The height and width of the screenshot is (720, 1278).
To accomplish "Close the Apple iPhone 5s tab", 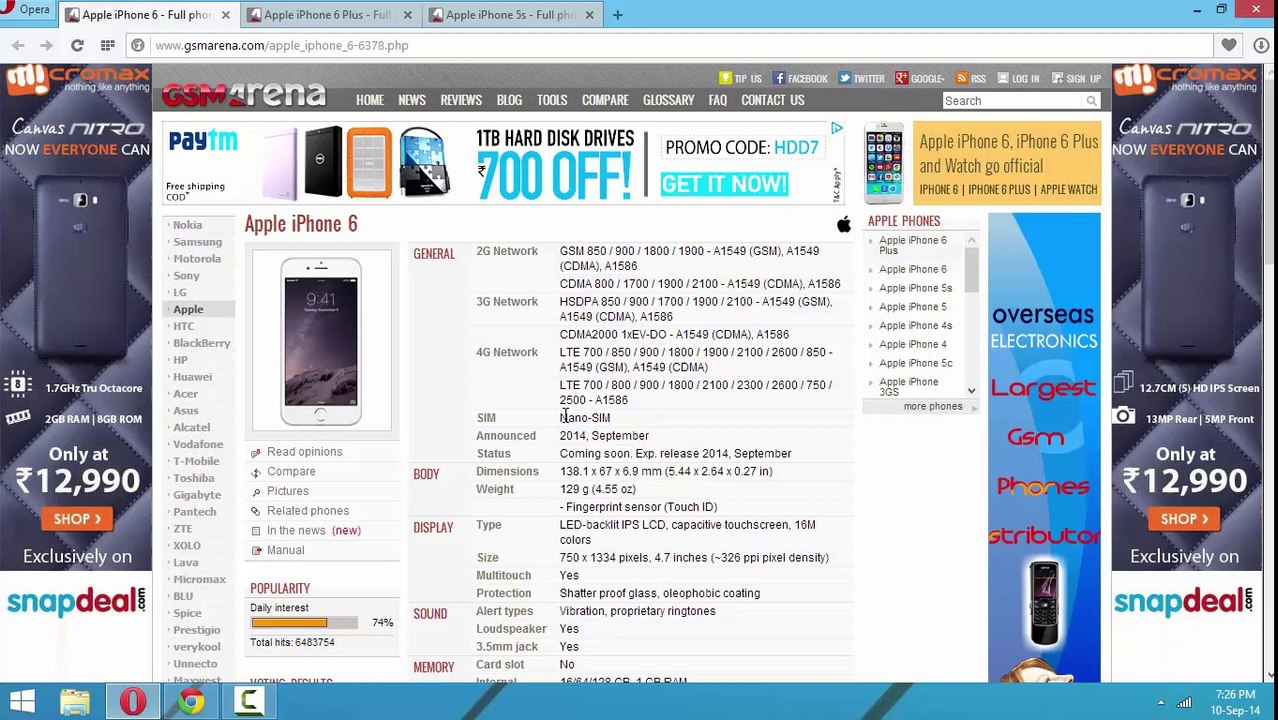I will [x=589, y=15].
